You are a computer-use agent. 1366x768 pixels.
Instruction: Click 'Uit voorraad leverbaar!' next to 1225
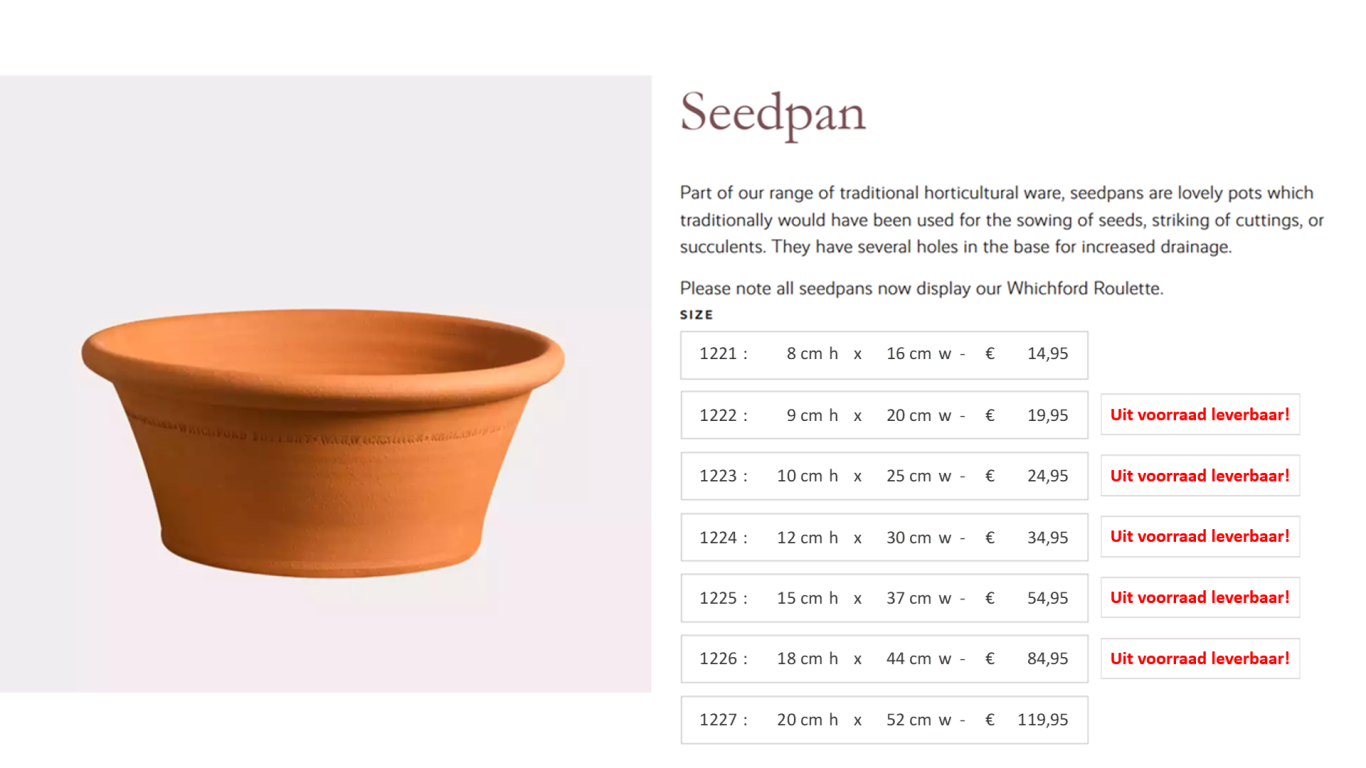[x=1200, y=597]
